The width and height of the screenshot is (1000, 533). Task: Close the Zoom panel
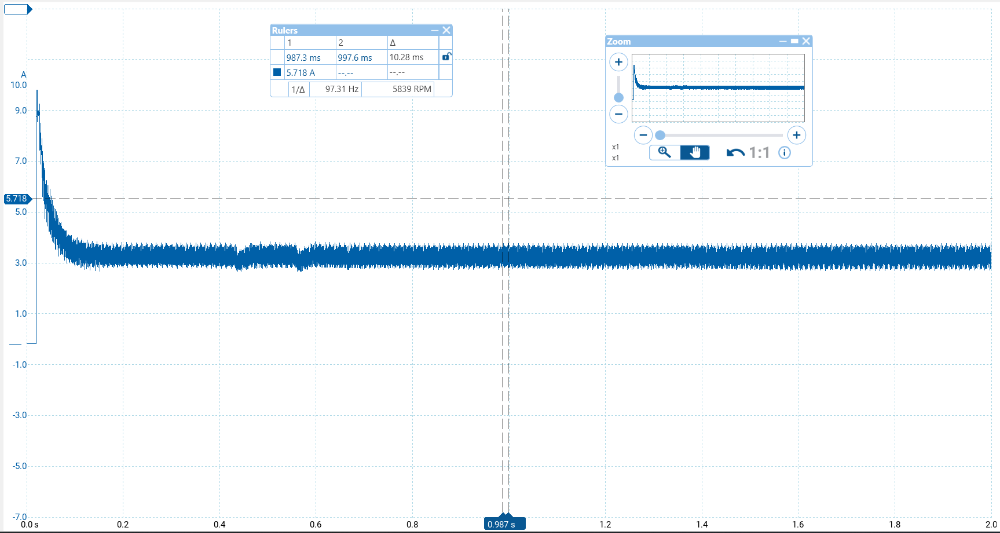point(806,41)
